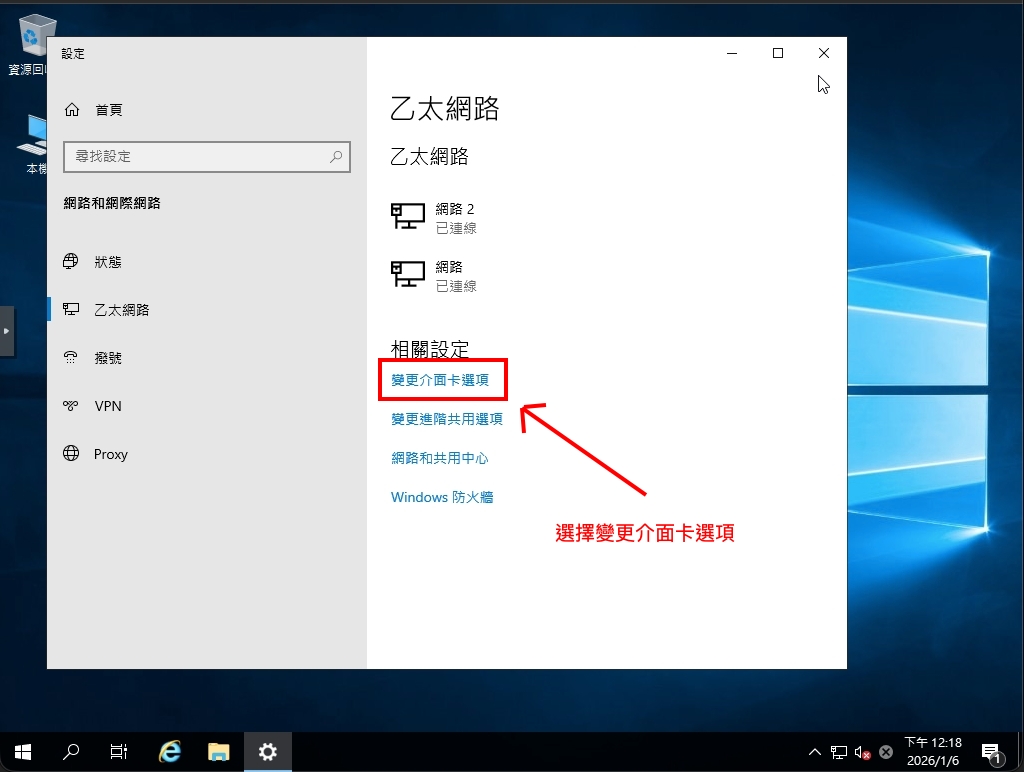Select Ethernet (乙太網路) in the sidebar

coord(121,310)
